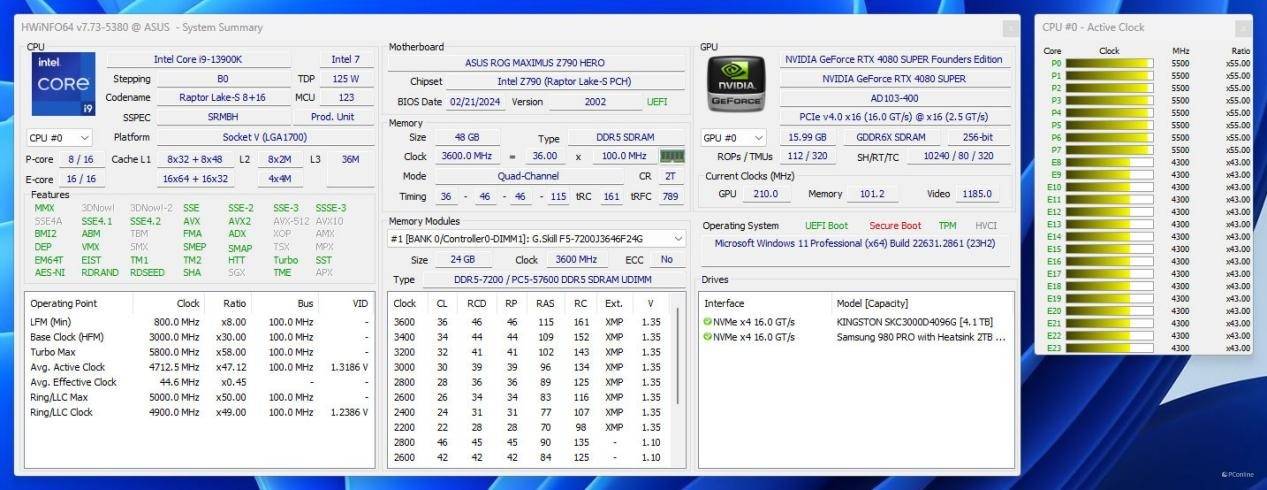The height and width of the screenshot is (490, 1267).
Task: Close the System Summary window
Action: pyautogui.click(x=1011, y=28)
